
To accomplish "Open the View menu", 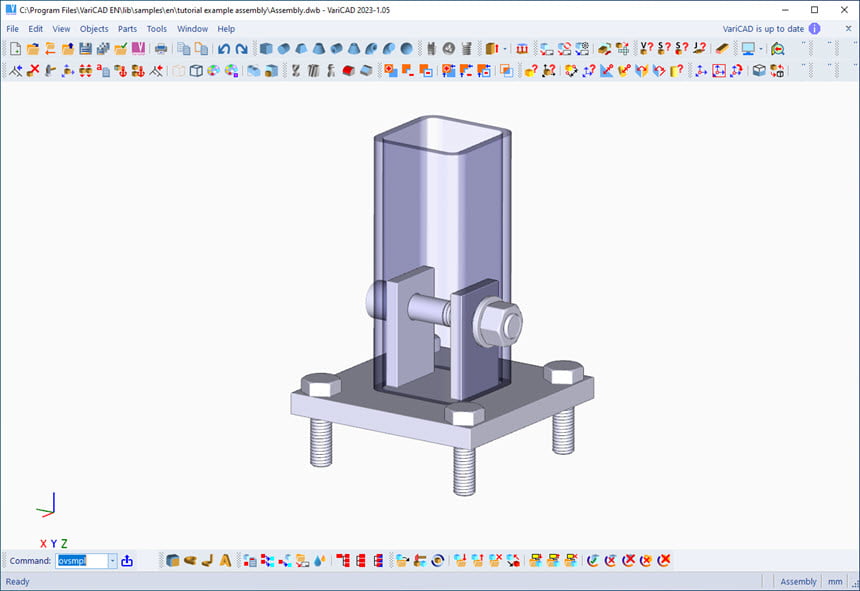I will (61, 29).
